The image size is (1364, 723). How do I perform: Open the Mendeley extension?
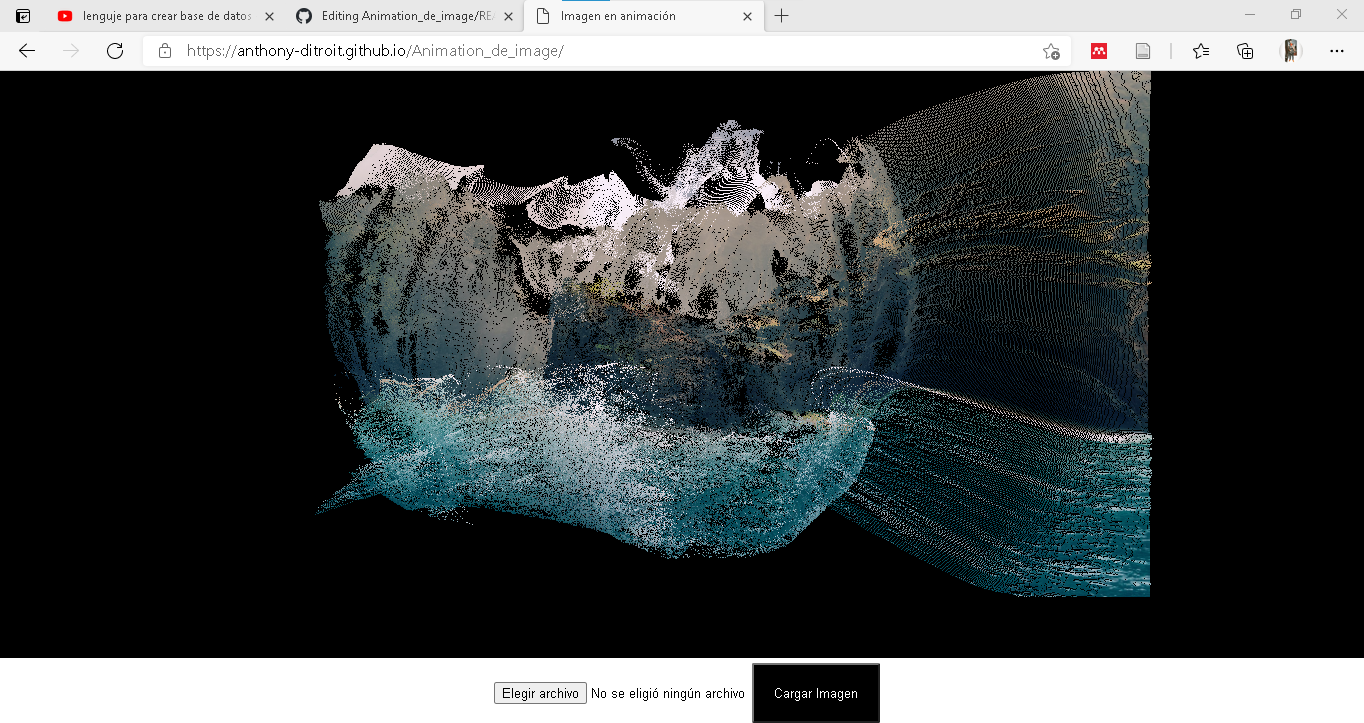pyautogui.click(x=1098, y=50)
